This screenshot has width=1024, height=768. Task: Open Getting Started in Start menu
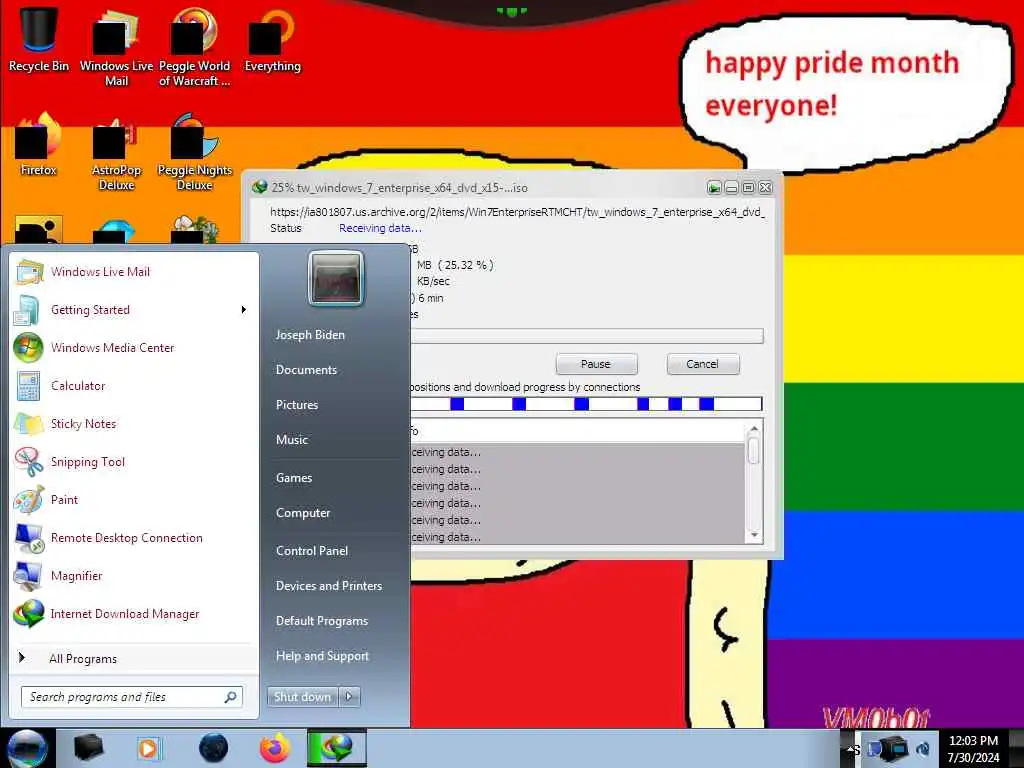(134, 310)
